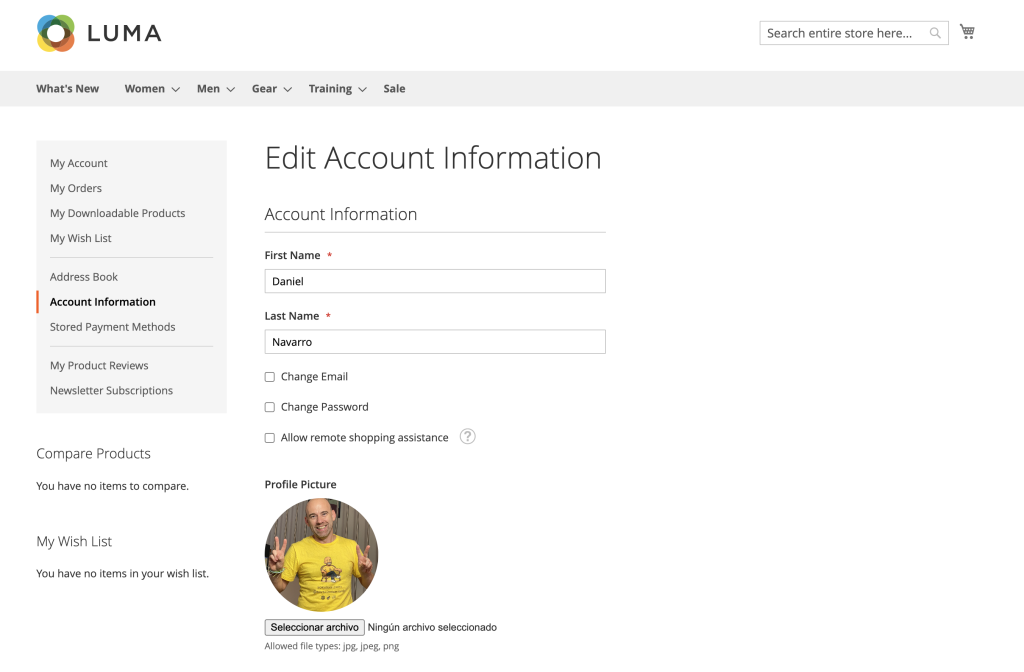Viewport: 1024px width, 672px height.
Task: Open Stored Payment Methods link
Action: pos(112,327)
